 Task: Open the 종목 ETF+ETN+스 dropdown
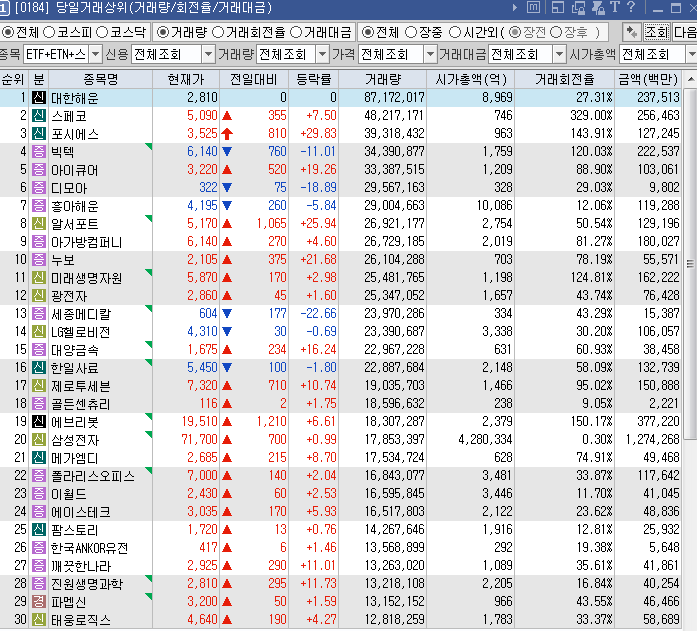pos(95,55)
